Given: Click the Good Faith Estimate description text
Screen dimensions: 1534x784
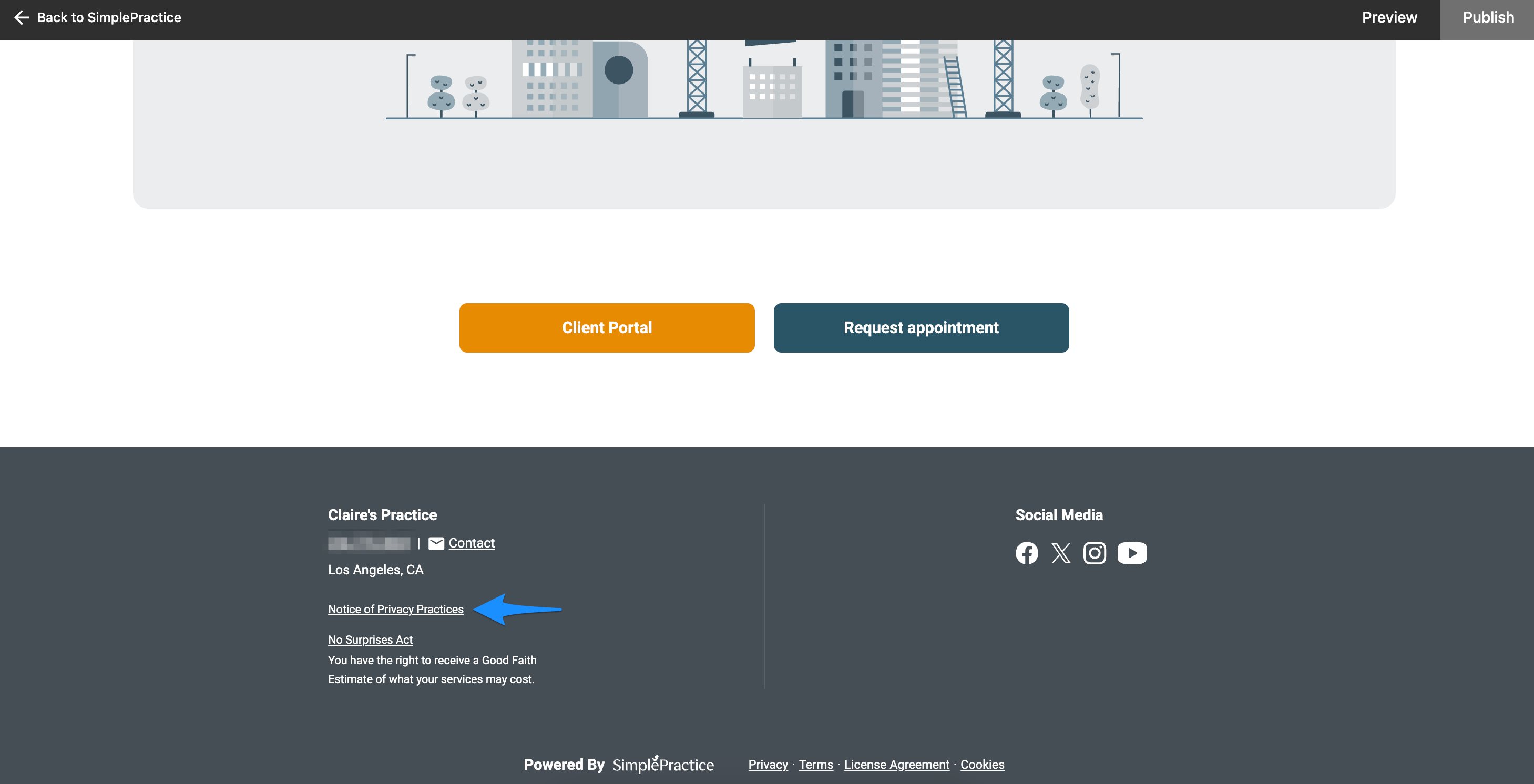Looking at the screenshot, I should (432, 669).
